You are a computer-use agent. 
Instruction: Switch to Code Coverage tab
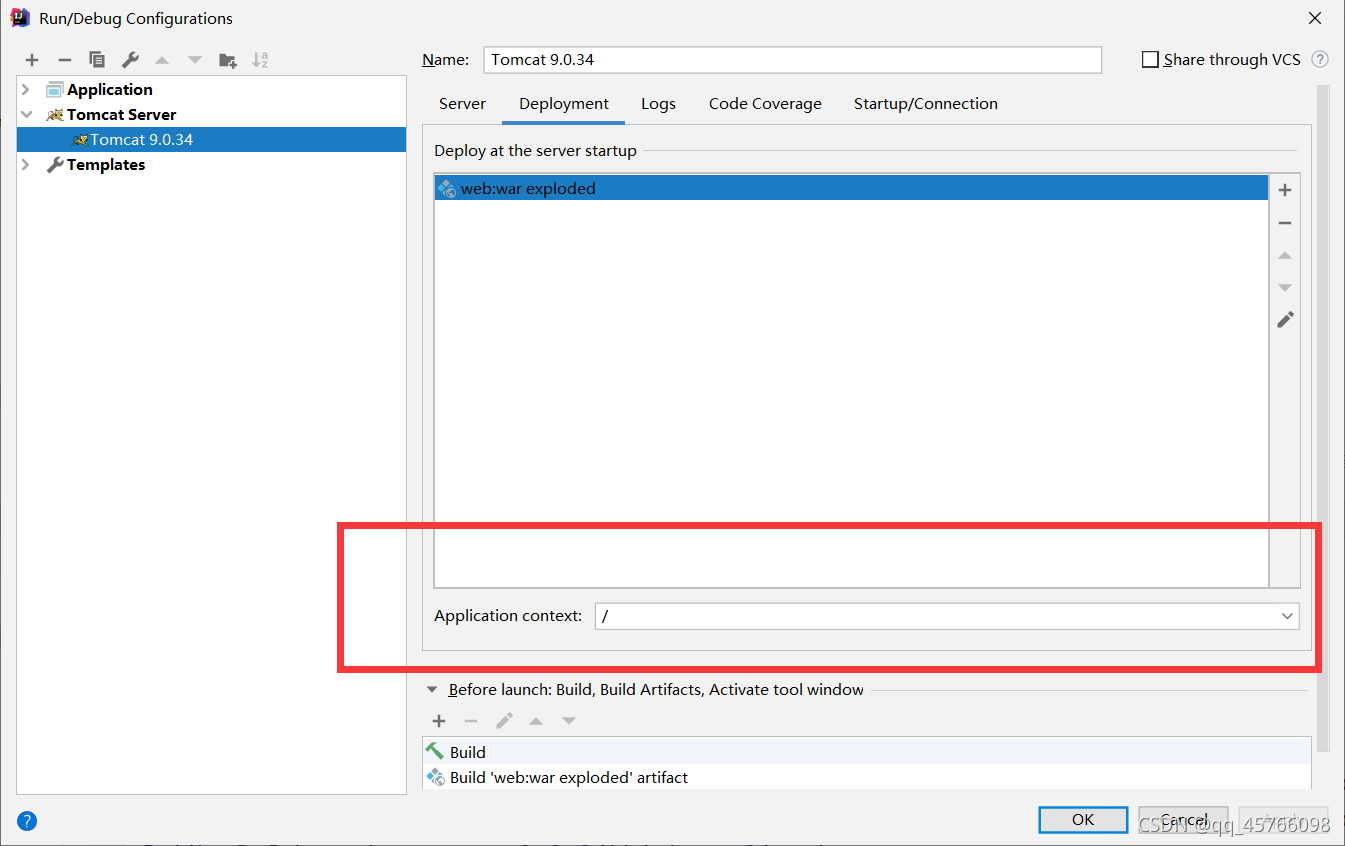pos(765,104)
